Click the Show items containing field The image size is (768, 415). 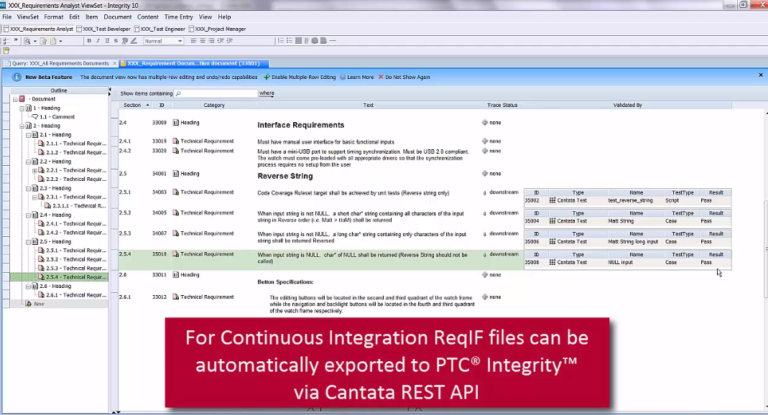pyautogui.click(x=216, y=93)
